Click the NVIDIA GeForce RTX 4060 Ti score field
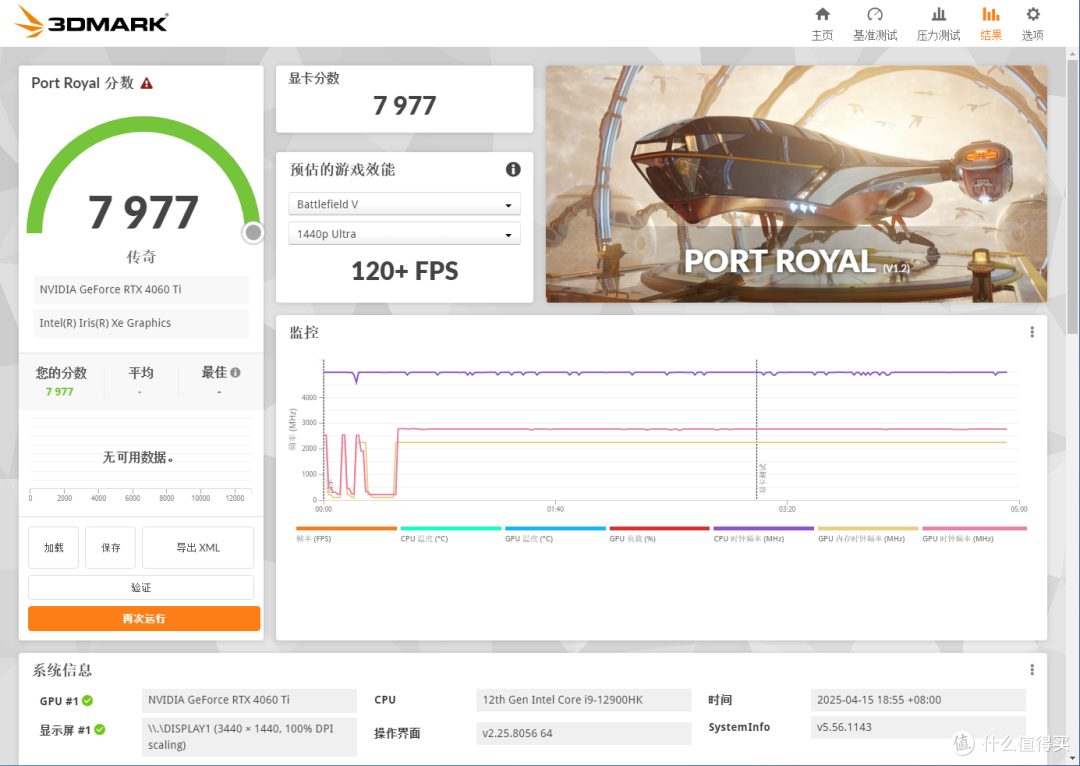This screenshot has height=766, width=1080. (x=141, y=289)
